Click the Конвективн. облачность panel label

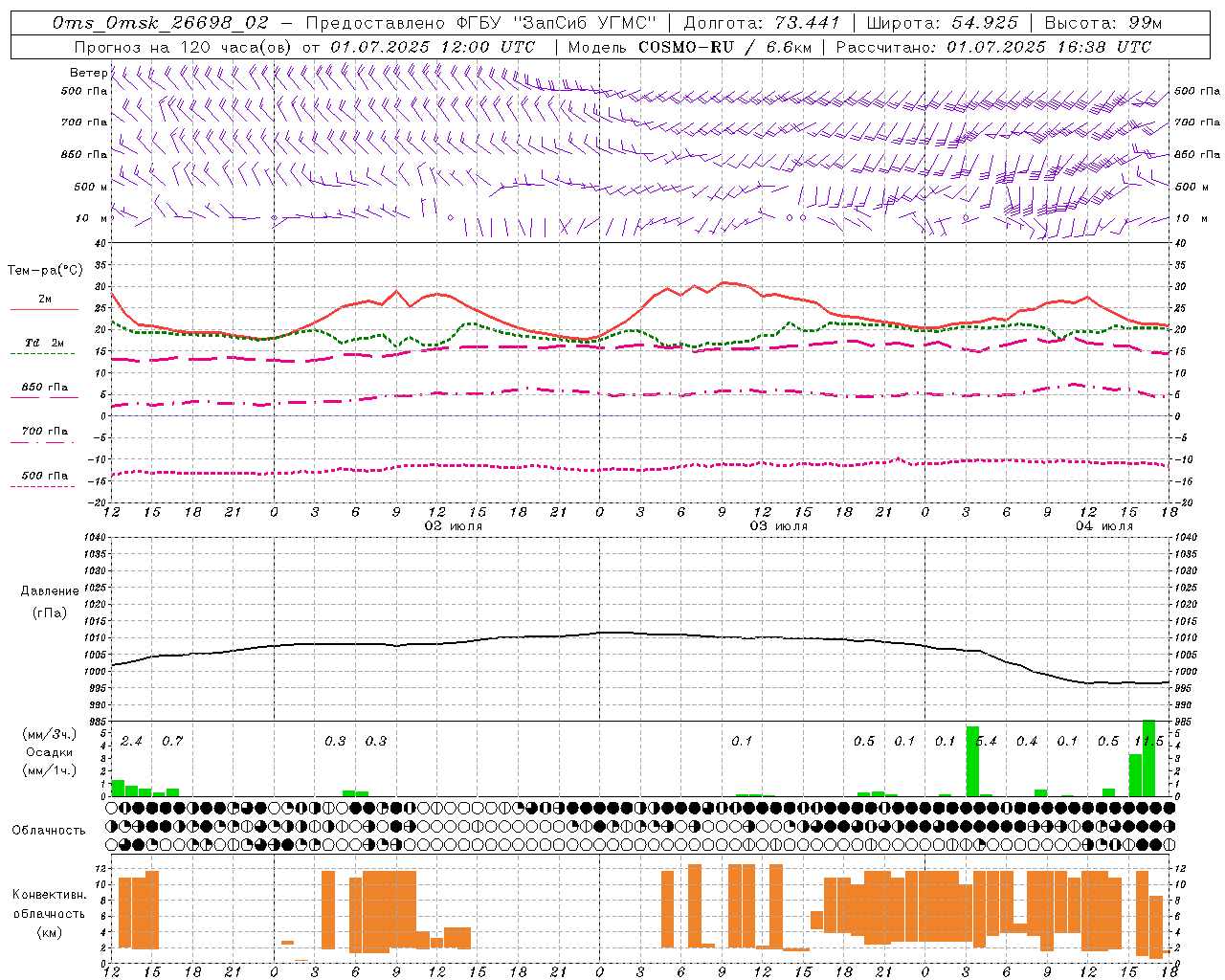click(x=50, y=904)
